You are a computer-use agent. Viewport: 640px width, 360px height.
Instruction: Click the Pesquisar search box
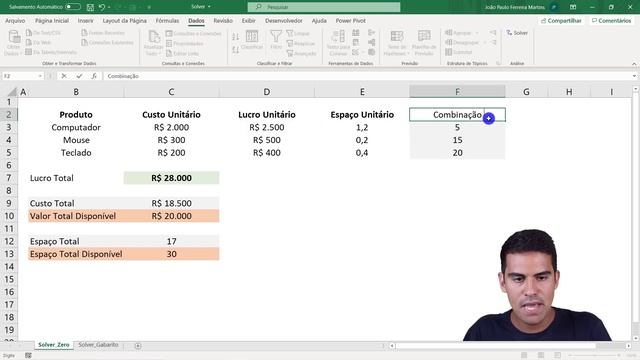pos(324,7)
